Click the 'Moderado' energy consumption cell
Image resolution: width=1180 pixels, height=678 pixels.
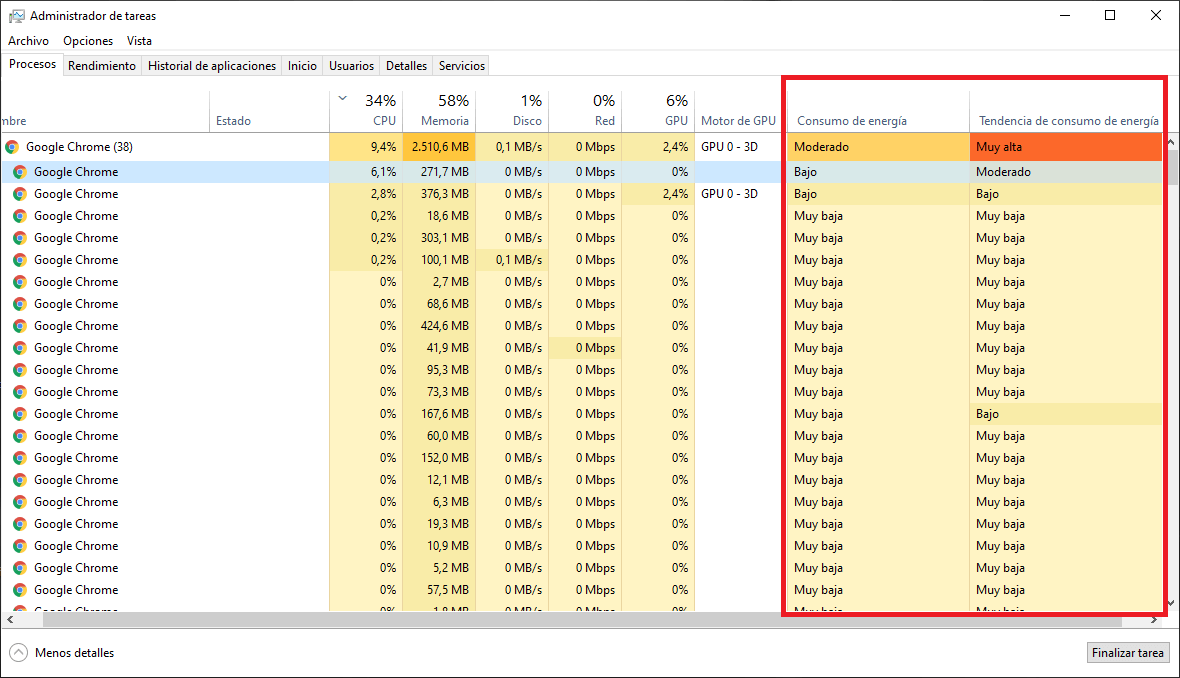click(x=878, y=147)
